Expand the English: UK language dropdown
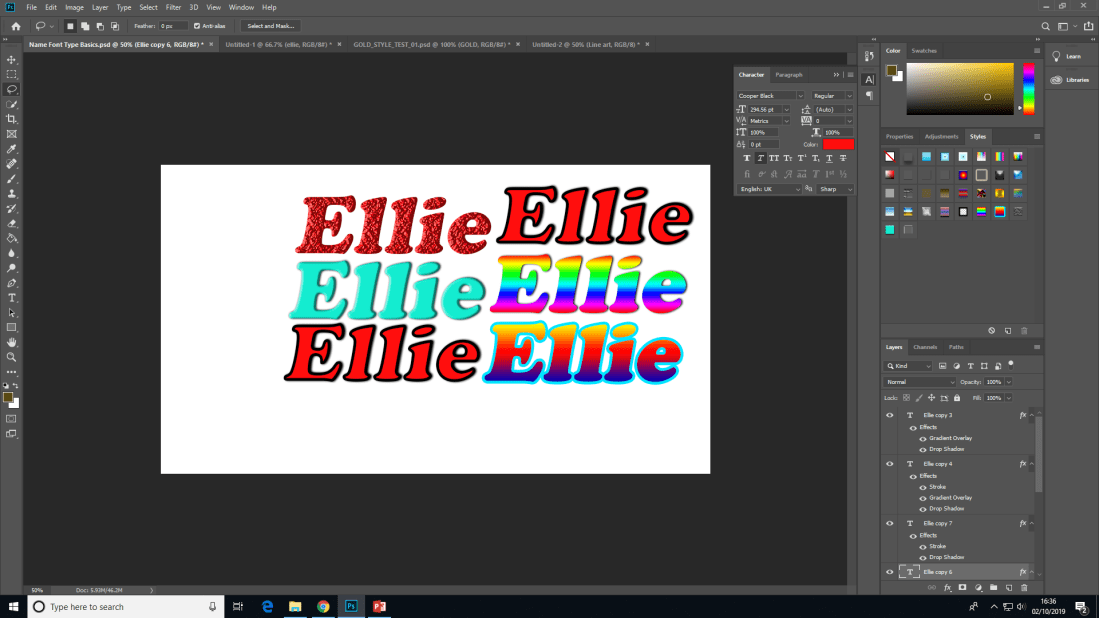The width and height of the screenshot is (1099, 618). [770, 189]
